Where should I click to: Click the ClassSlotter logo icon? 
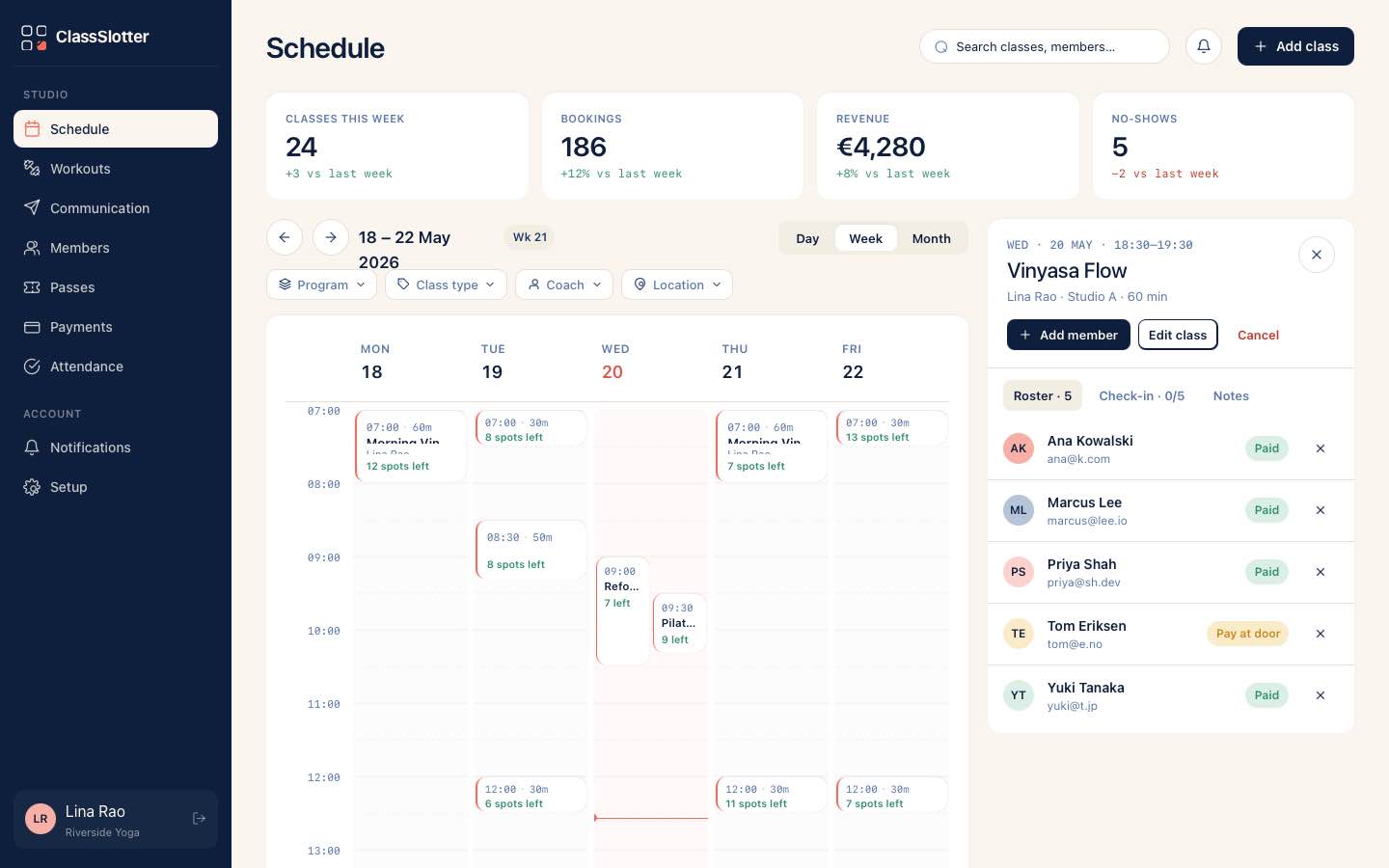[x=34, y=38]
